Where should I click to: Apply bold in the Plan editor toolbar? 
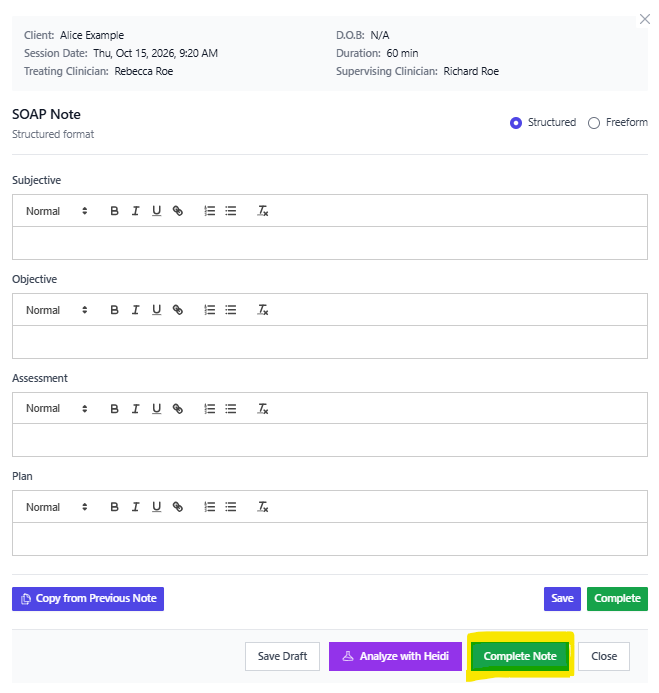[114, 507]
